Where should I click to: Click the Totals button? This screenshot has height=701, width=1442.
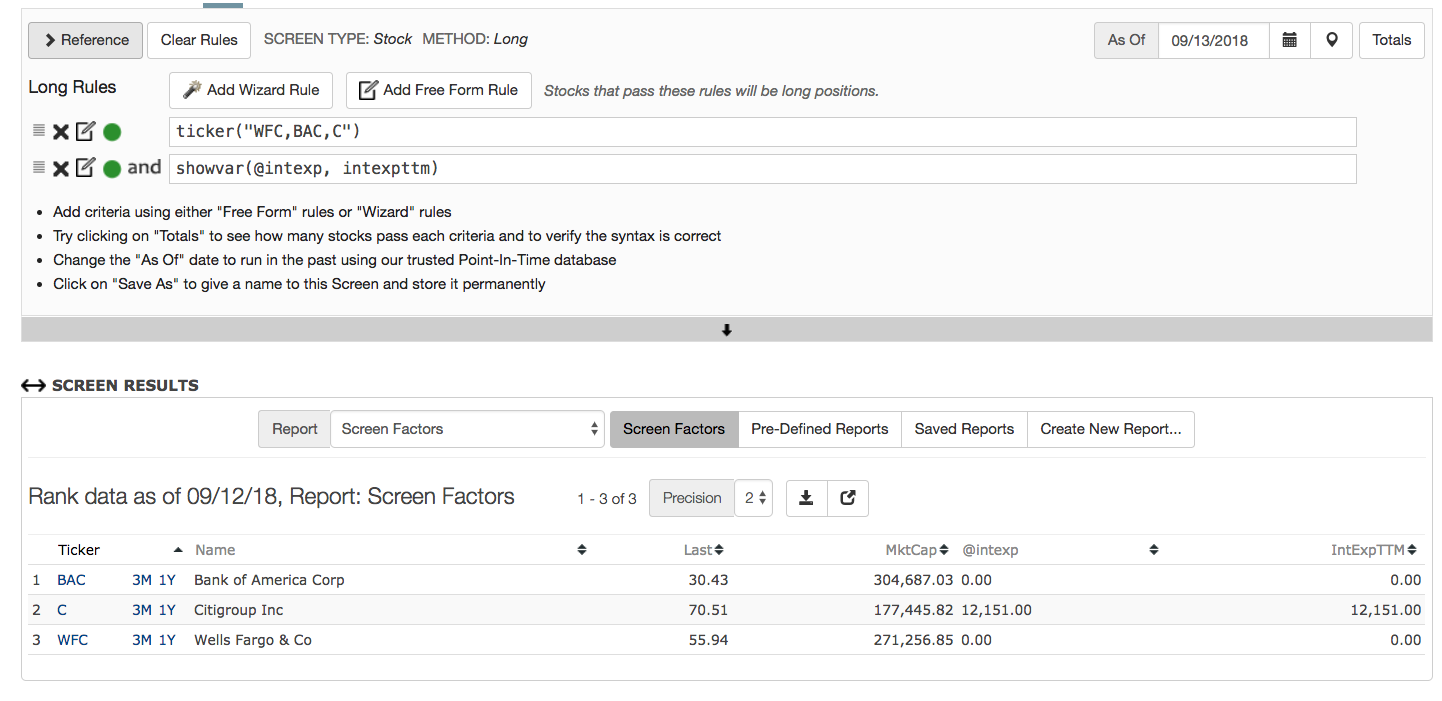(1392, 40)
